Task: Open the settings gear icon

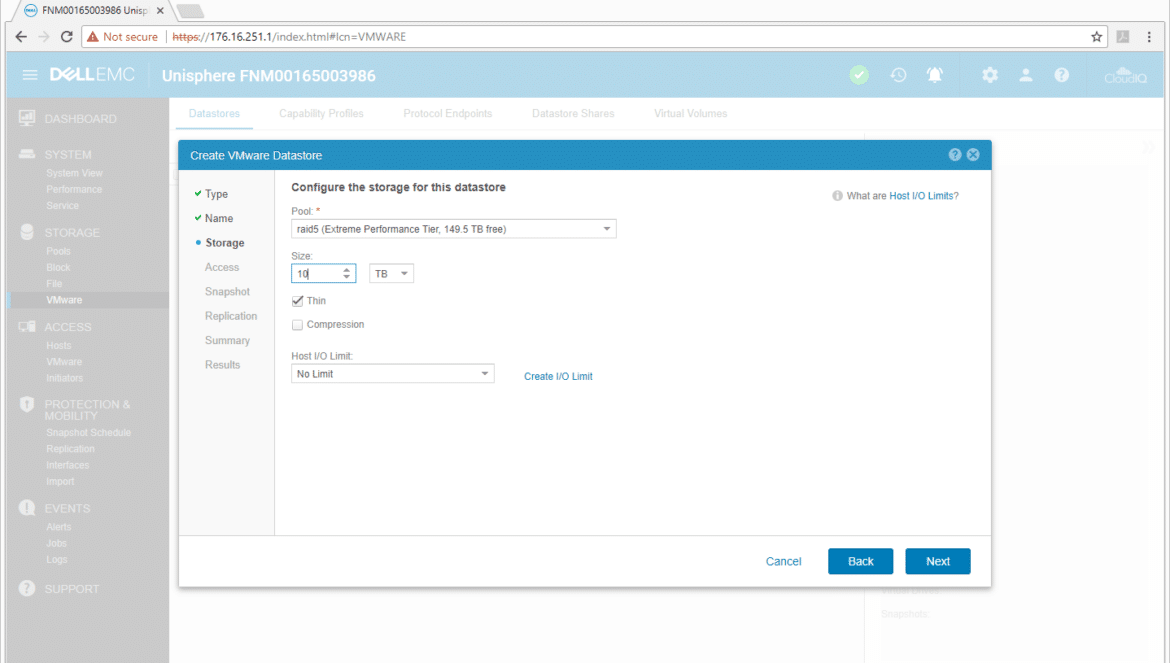Action: [989, 75]
